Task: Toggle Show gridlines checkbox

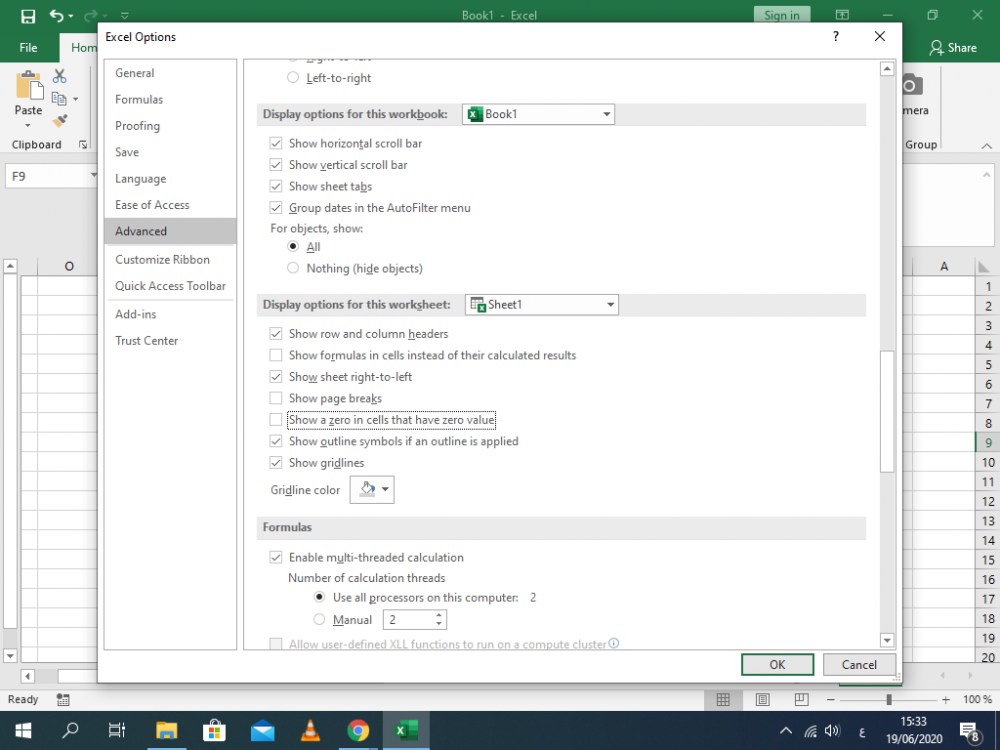Action: [276, 463]
